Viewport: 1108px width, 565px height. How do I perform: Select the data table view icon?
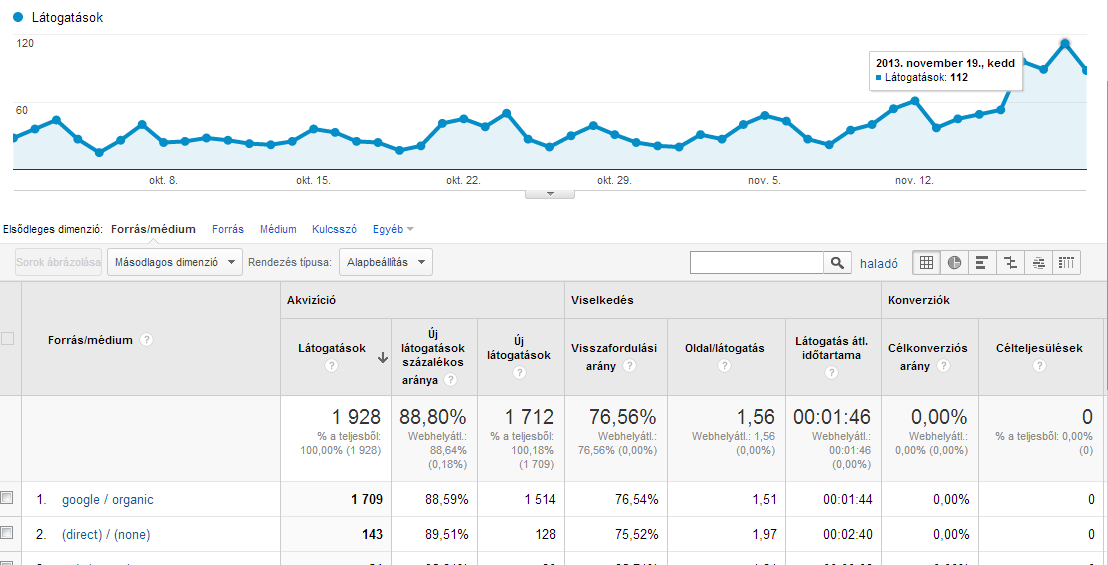tap(926, 263)
